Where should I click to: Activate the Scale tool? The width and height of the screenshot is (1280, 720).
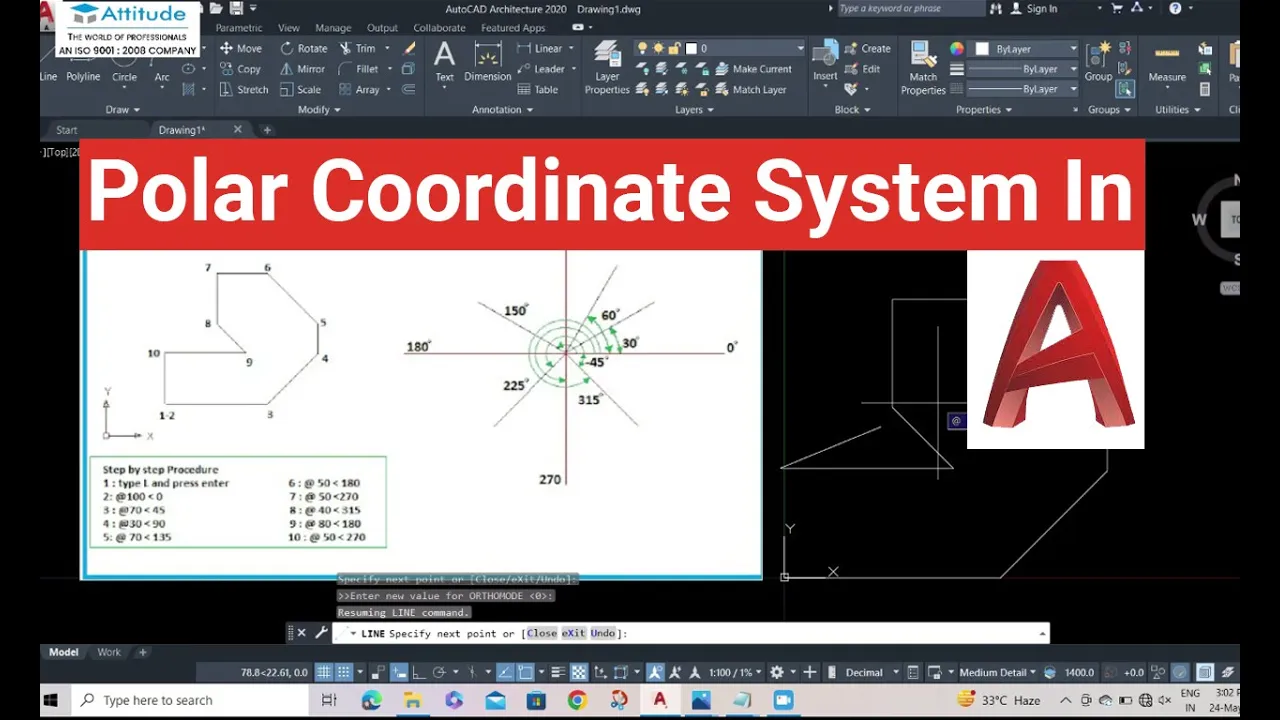point(300,89)
